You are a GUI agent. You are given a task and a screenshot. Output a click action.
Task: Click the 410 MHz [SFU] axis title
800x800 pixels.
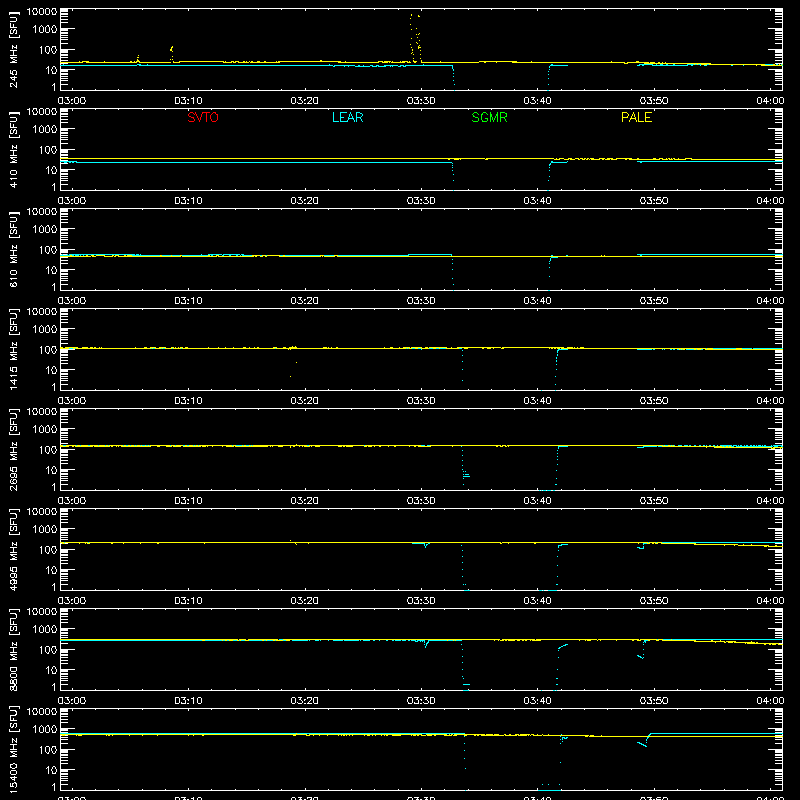13,149
